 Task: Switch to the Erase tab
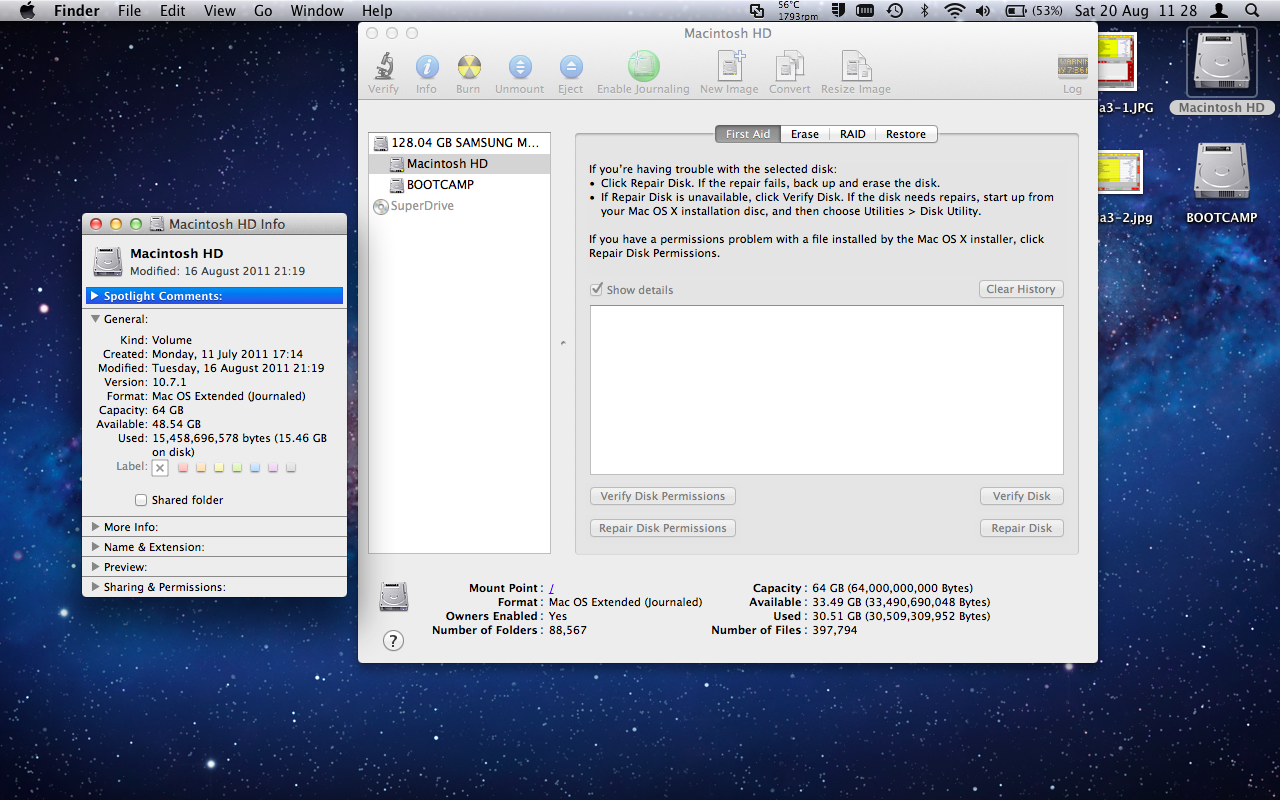[805, 134]
